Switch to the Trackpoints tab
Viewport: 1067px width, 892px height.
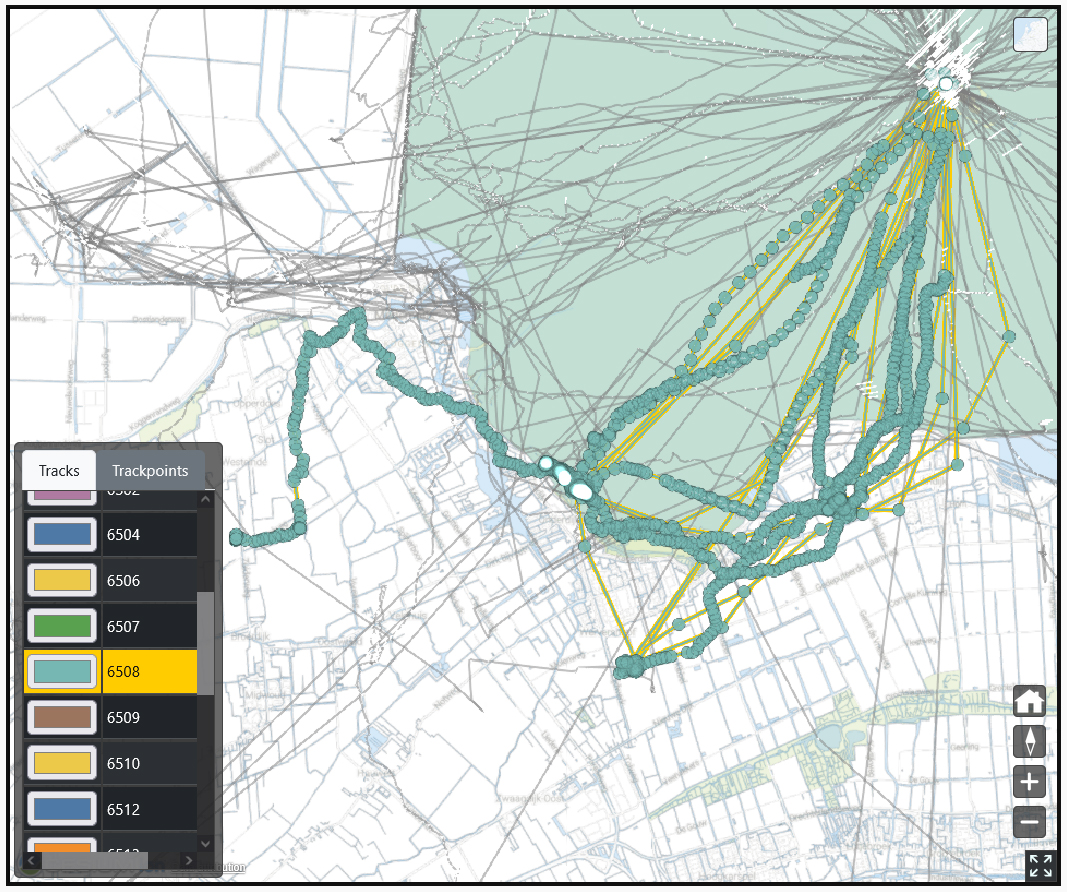[150, 470]
